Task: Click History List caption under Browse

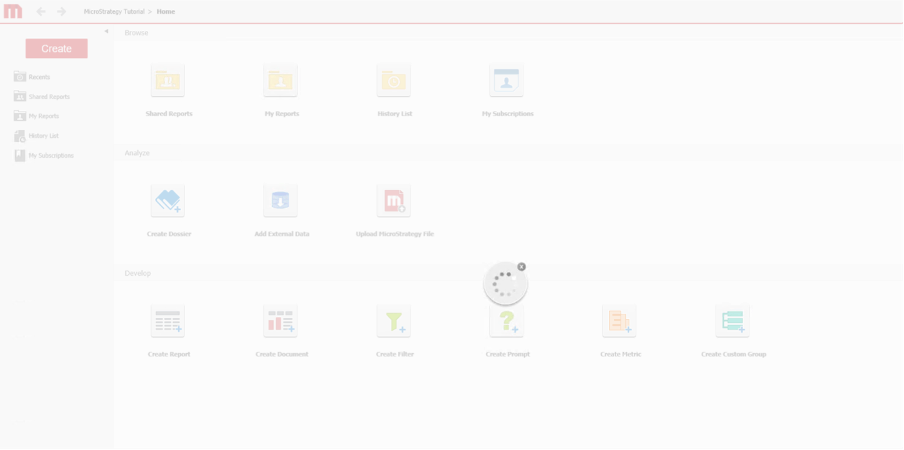Action: pyautogui.click(x=395, y=114)
